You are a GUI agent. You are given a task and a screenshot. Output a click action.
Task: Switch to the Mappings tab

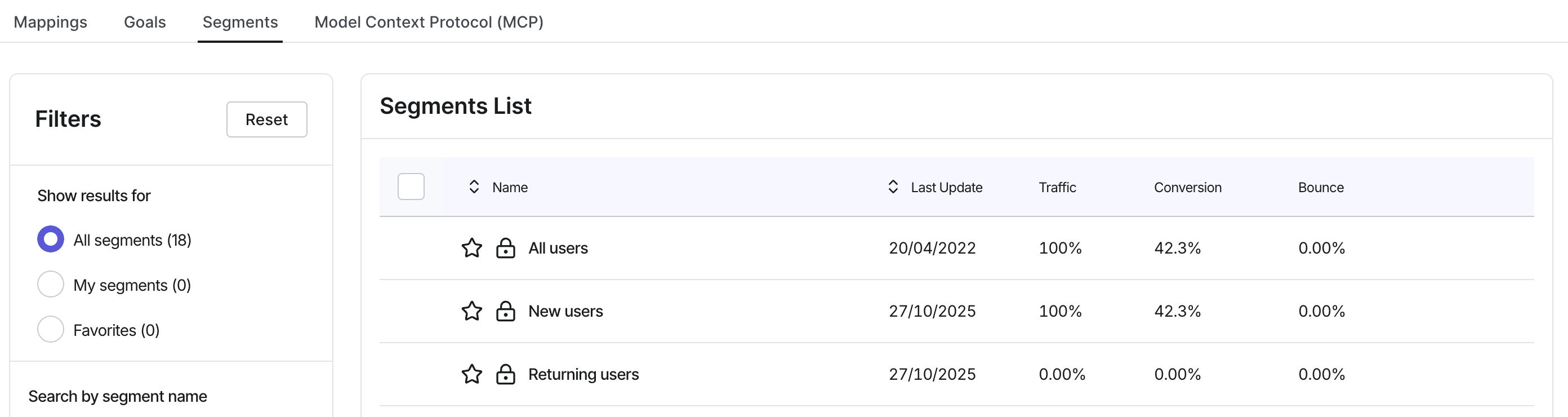coord(51,22)
